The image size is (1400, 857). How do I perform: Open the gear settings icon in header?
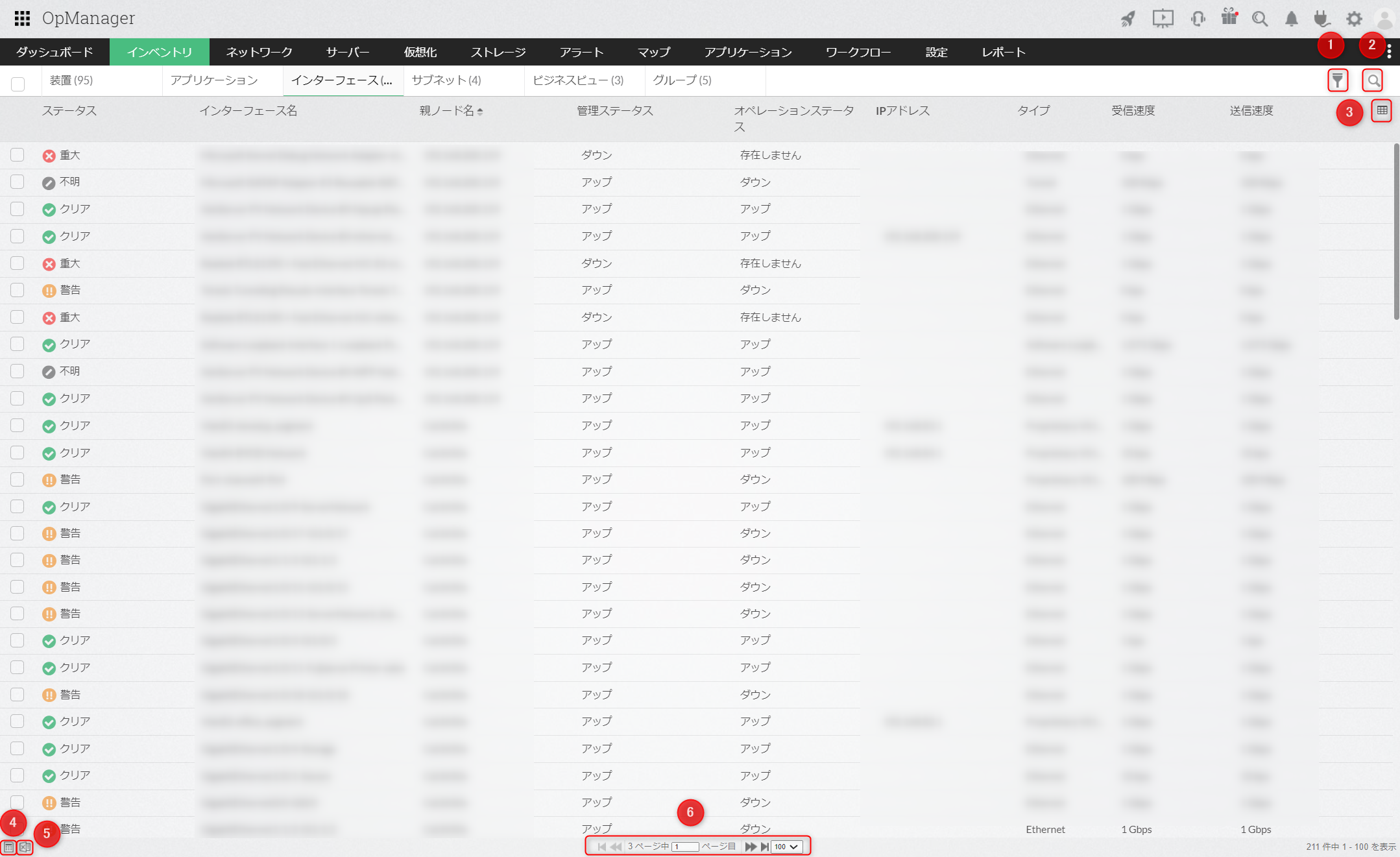tap(1354, 18)
